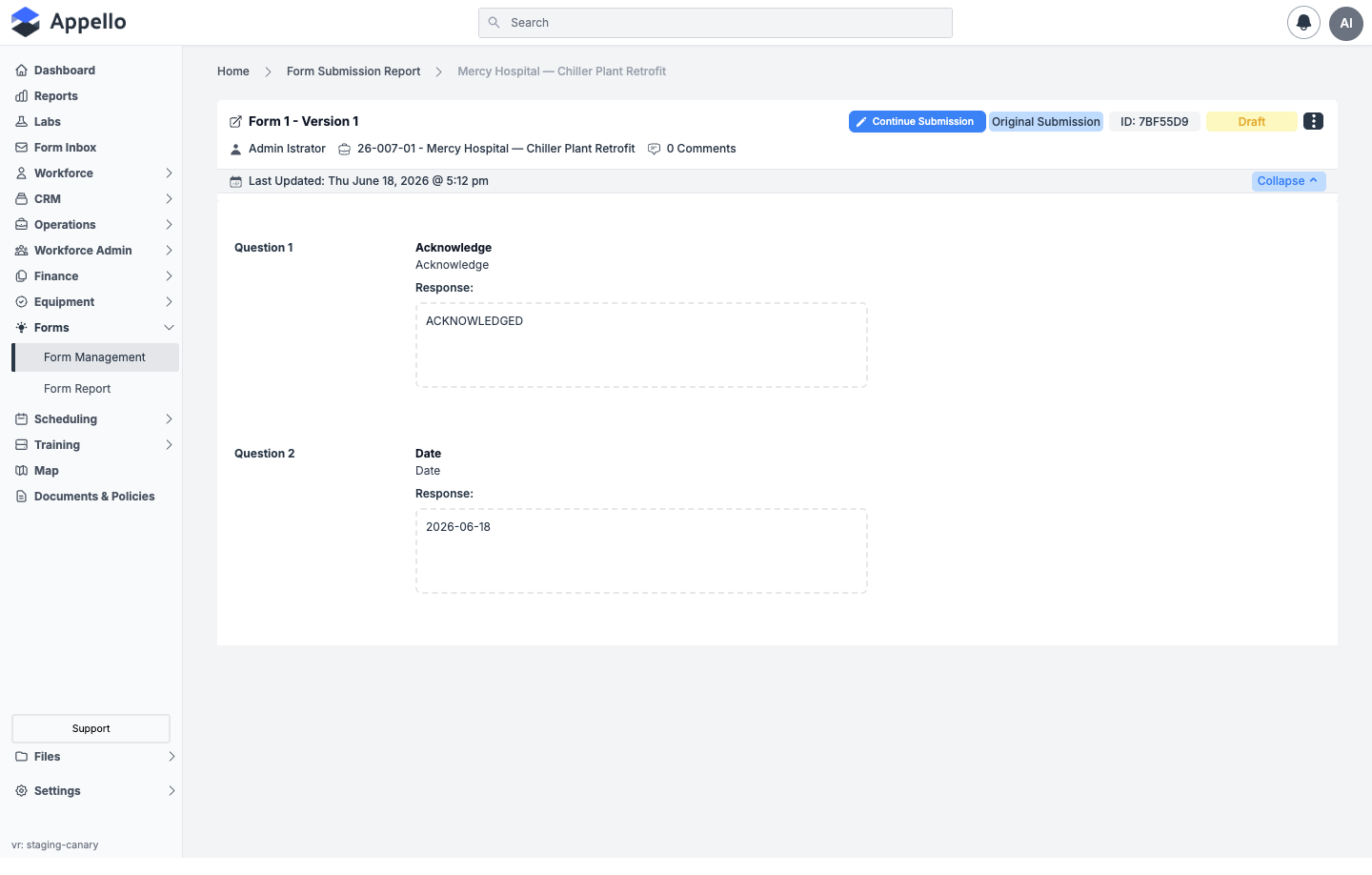
Task: Open Form Management page
Action: click(x=95, y=357)
